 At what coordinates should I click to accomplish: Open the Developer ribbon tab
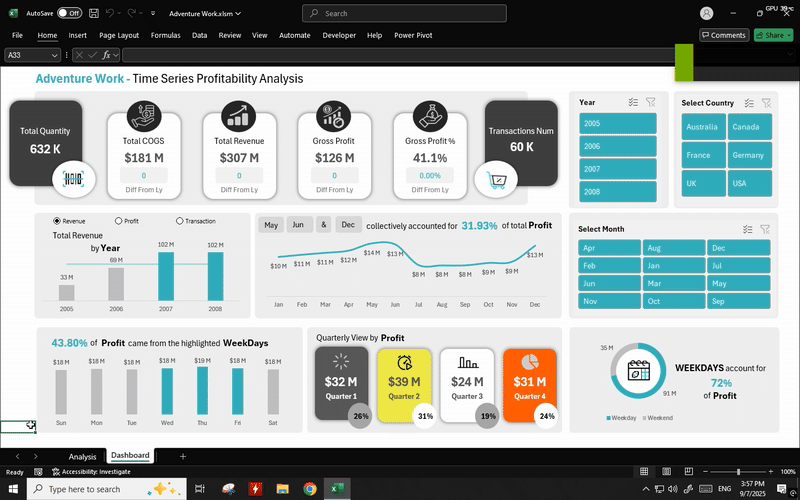339,35
